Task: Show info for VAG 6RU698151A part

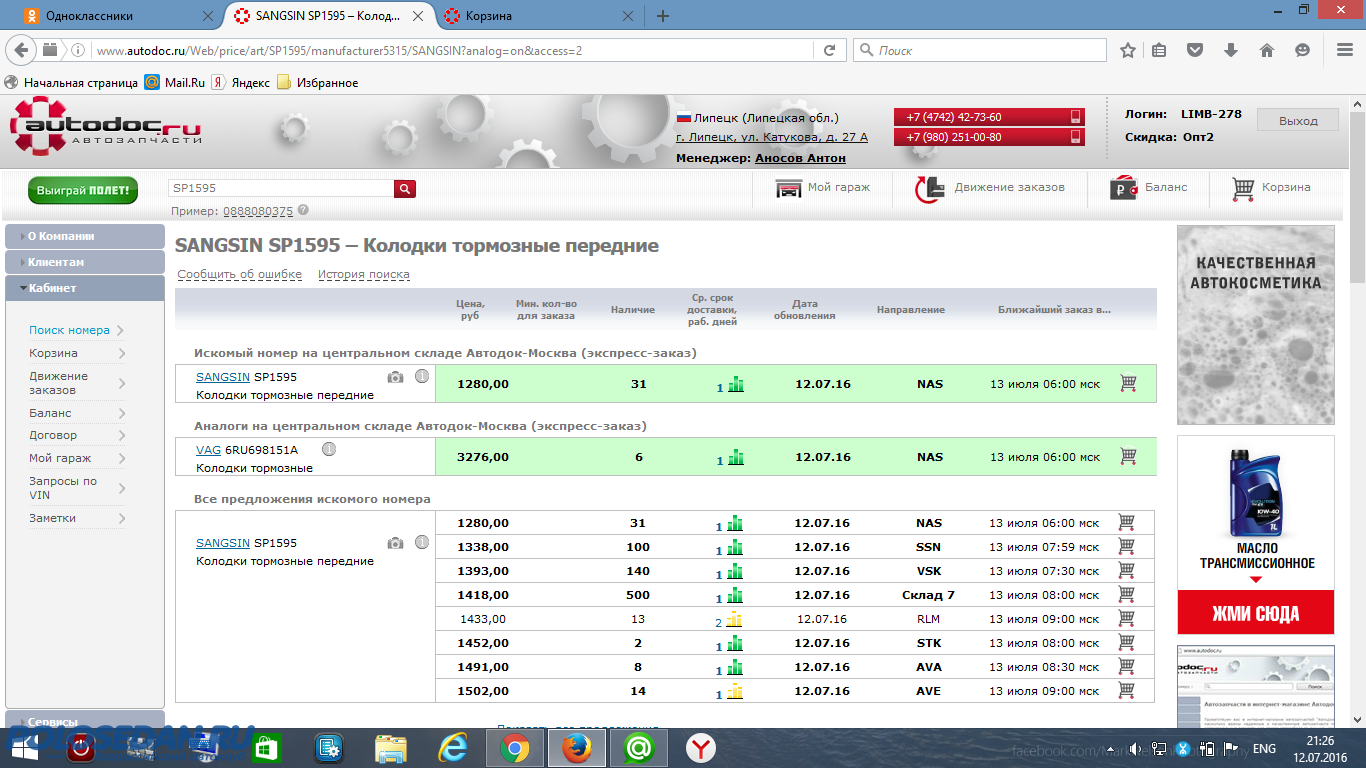Action: (x=328, y=449)
